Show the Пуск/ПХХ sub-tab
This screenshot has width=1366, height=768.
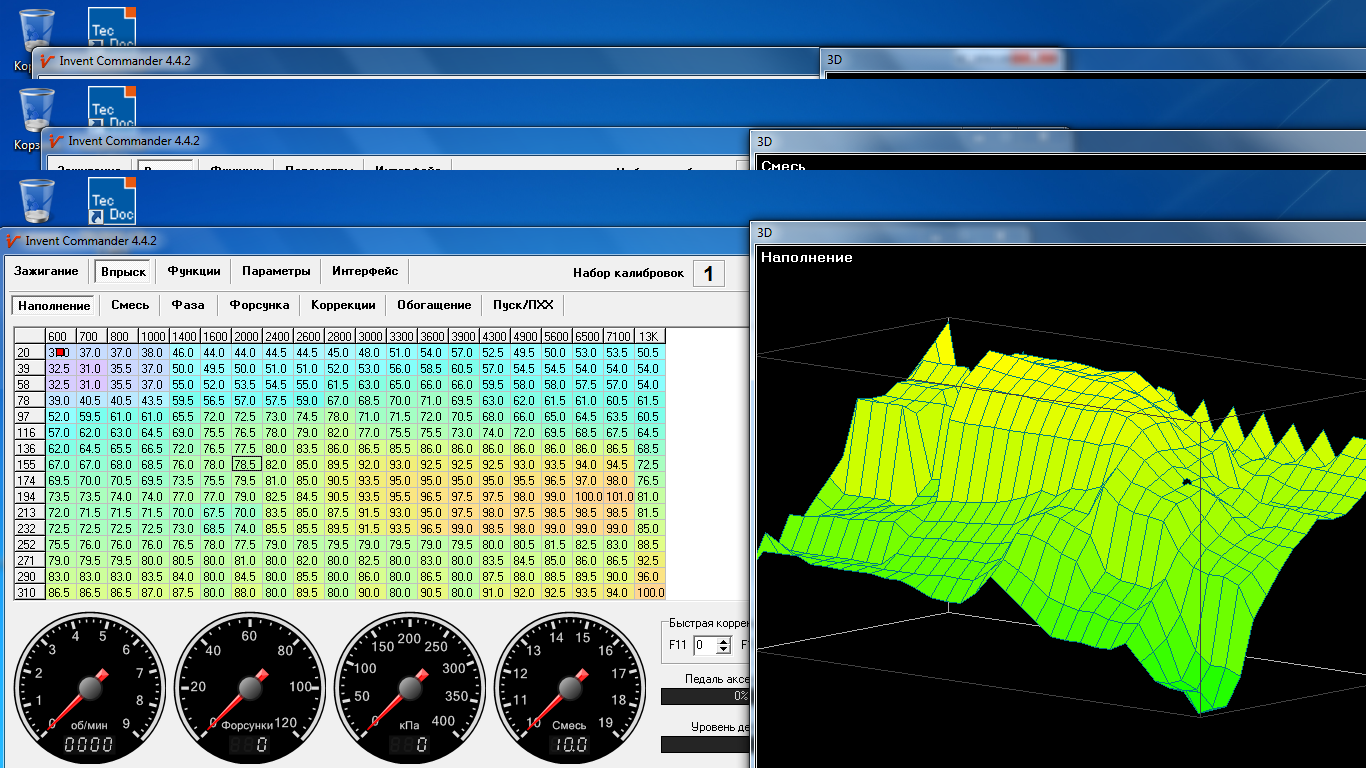click(523, 305)
